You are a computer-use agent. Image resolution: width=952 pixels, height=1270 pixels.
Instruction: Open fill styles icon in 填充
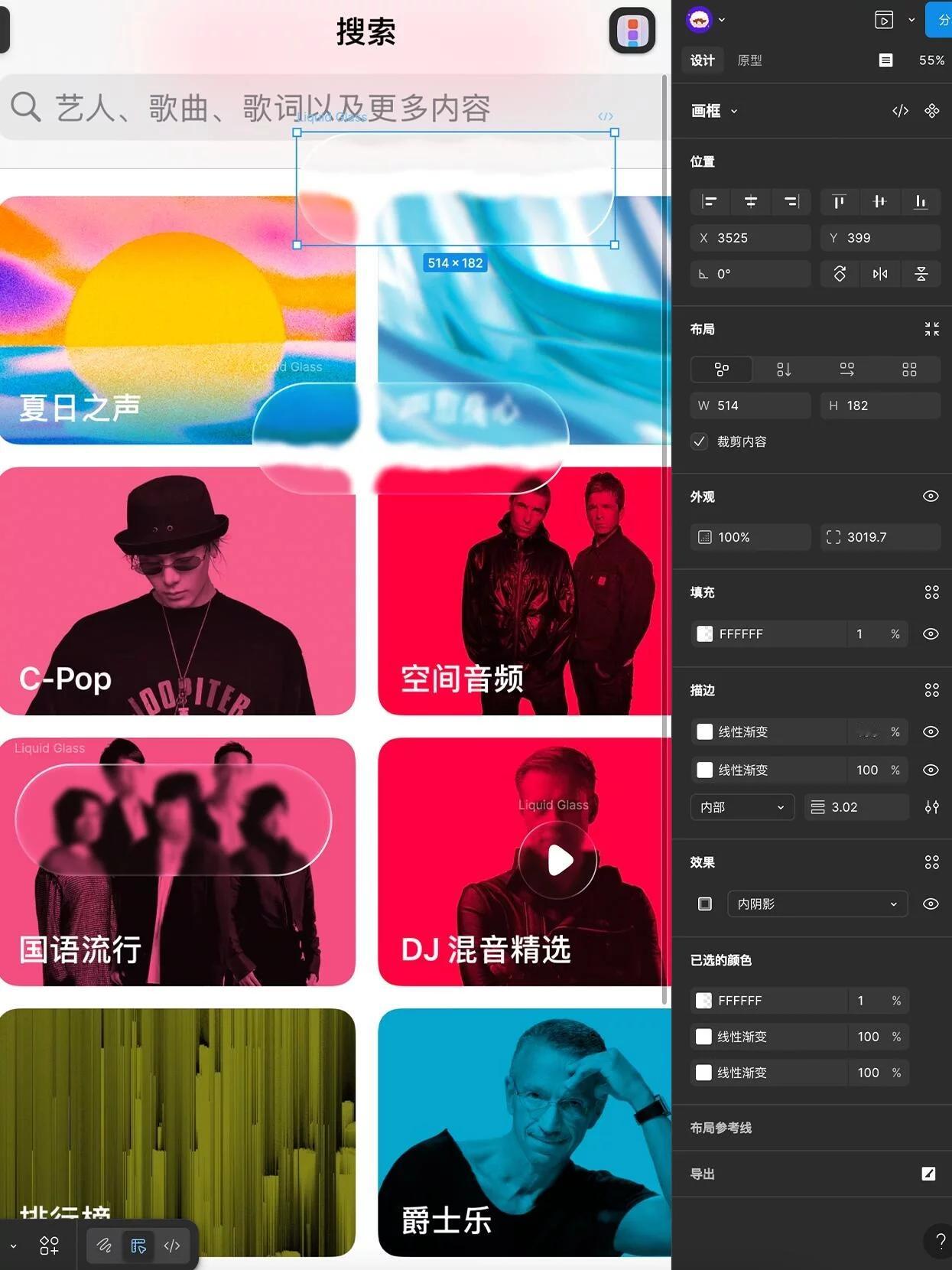(931, 592)
